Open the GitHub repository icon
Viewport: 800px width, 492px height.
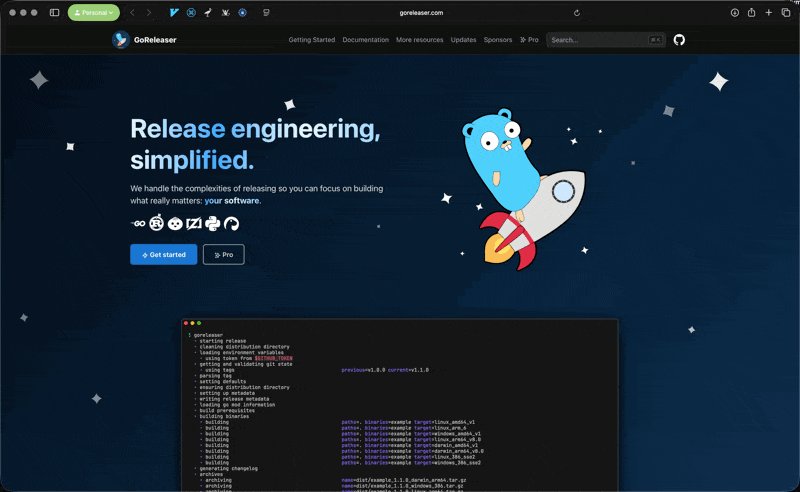(679, 40)
